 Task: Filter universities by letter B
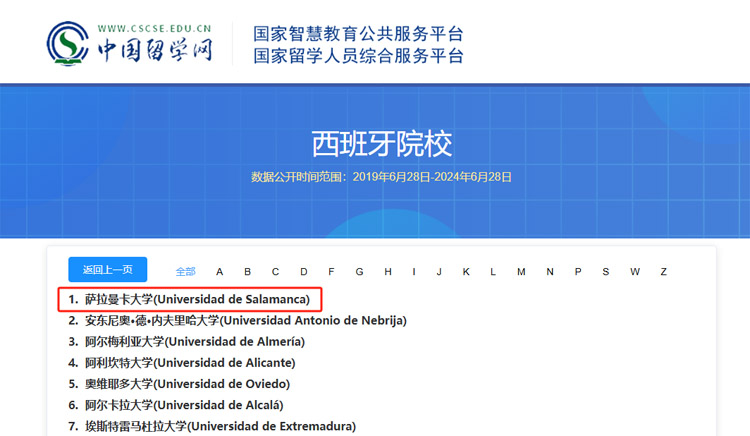click(x=247, y=272)
